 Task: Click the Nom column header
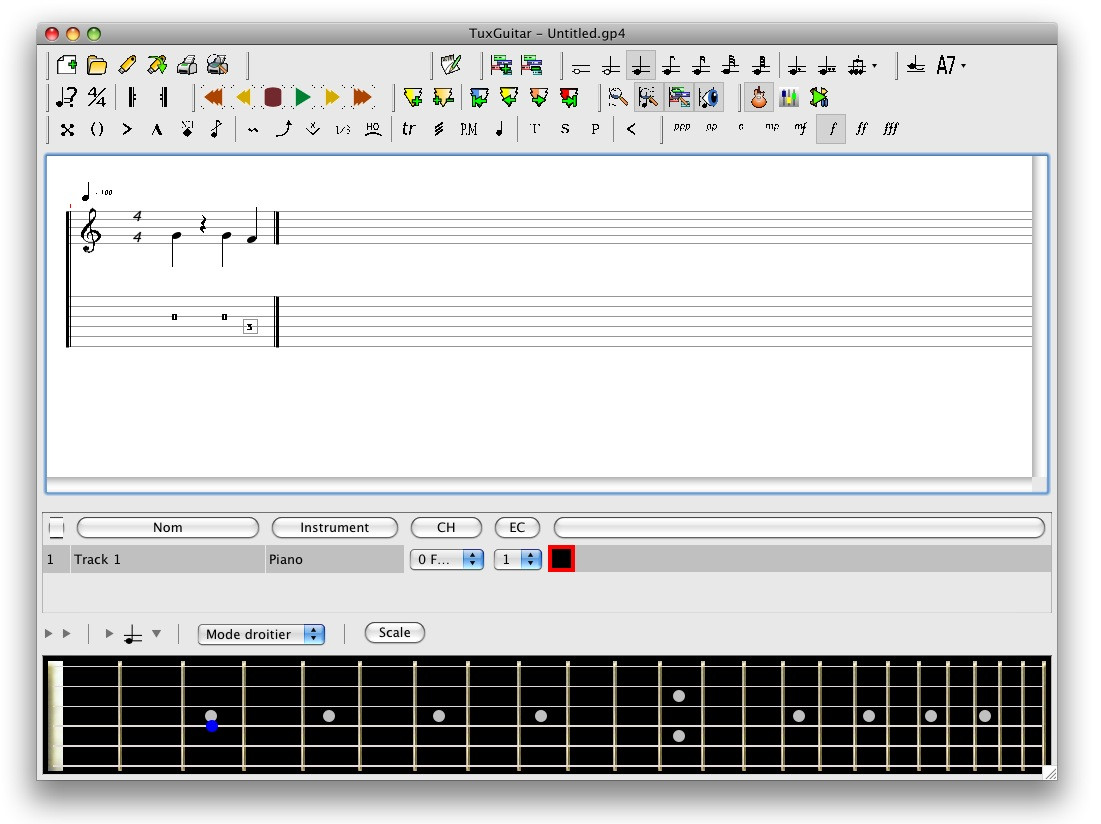167,527
